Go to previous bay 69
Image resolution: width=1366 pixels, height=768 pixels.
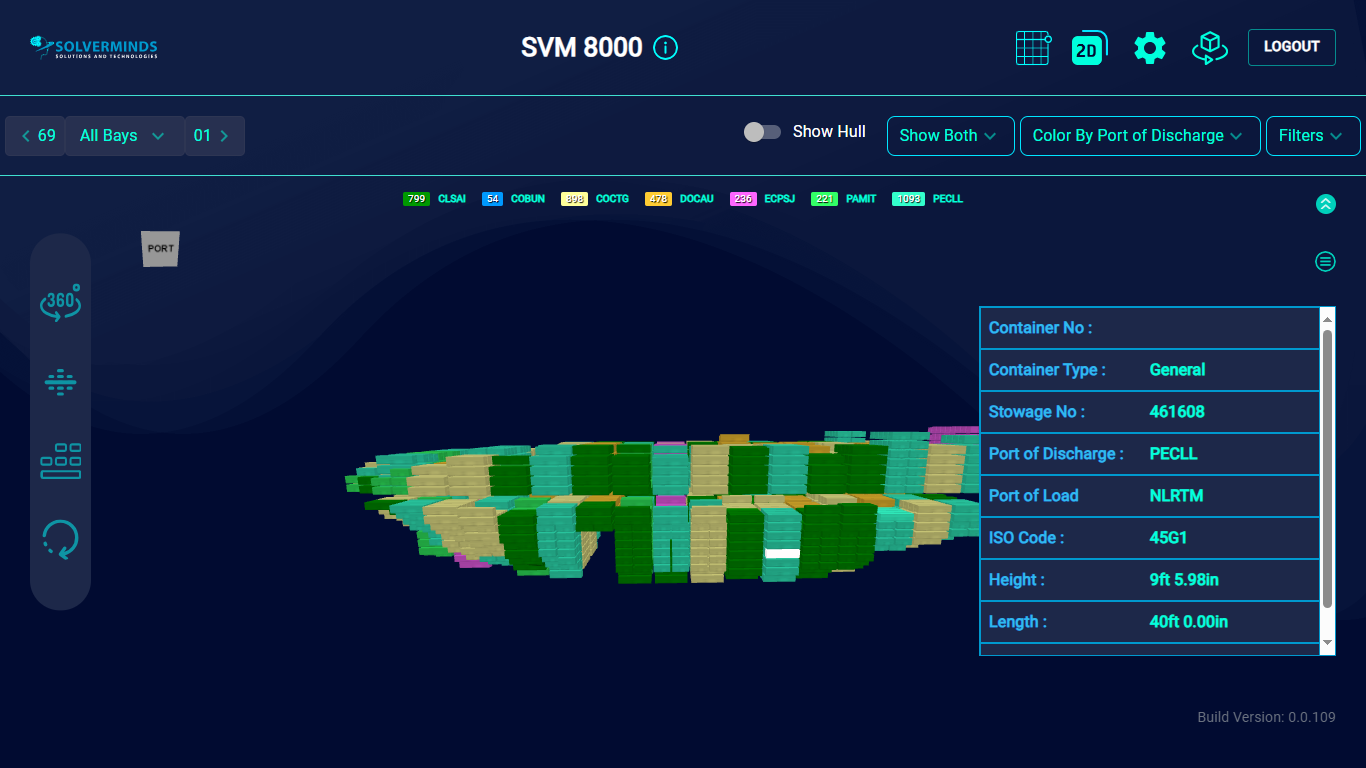coord(37,136)
